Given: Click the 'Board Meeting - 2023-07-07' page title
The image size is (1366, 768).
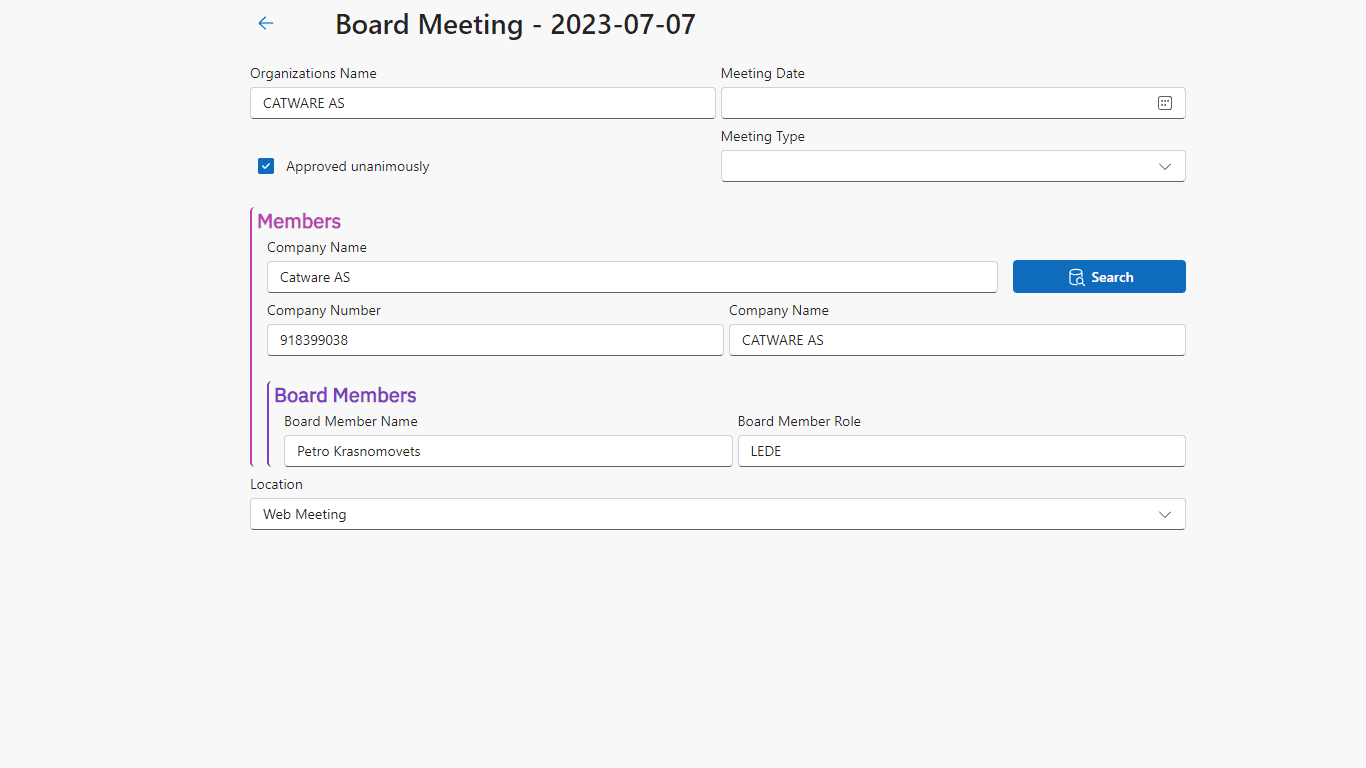Looking at the screenshot, I should pyautogui.click(x=515, y=24).
